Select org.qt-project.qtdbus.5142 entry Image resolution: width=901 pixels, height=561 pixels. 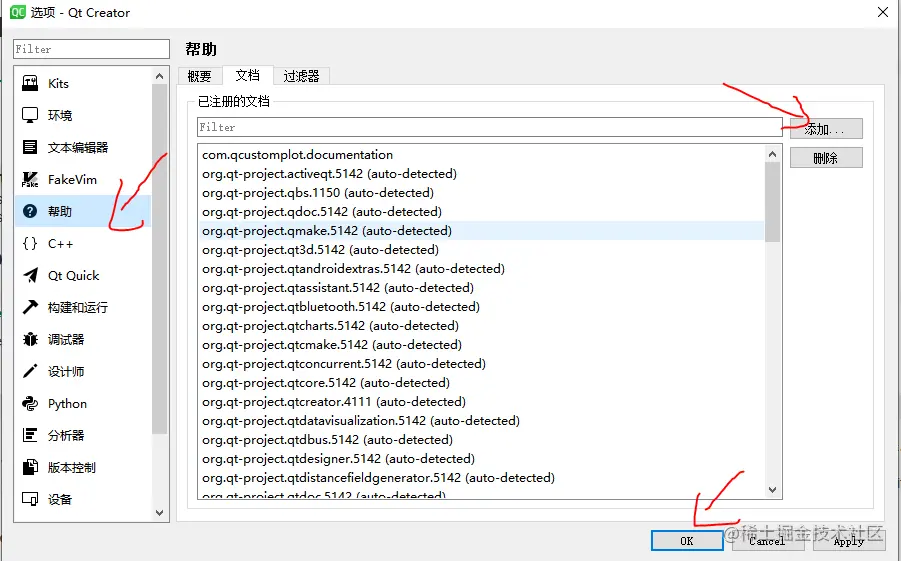pyautogui.click(x=482, y=439)
